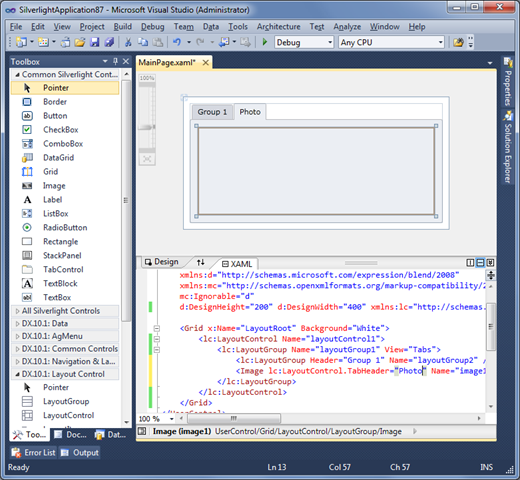Collapse the pane with the rightmost view button
The image size is (520, 480).
pyautogui.click(x=490, y=263)
